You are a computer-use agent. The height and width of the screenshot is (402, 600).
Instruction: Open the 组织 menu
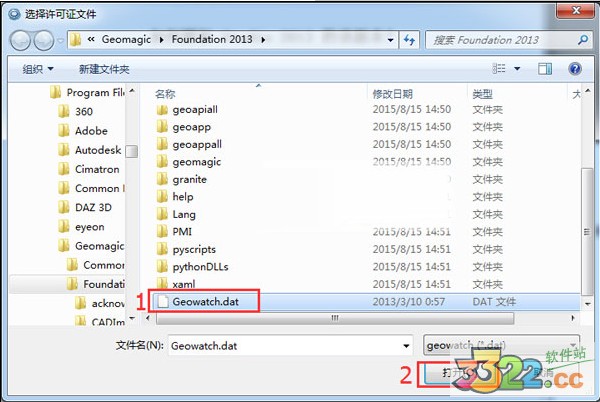tap(38, 69)
